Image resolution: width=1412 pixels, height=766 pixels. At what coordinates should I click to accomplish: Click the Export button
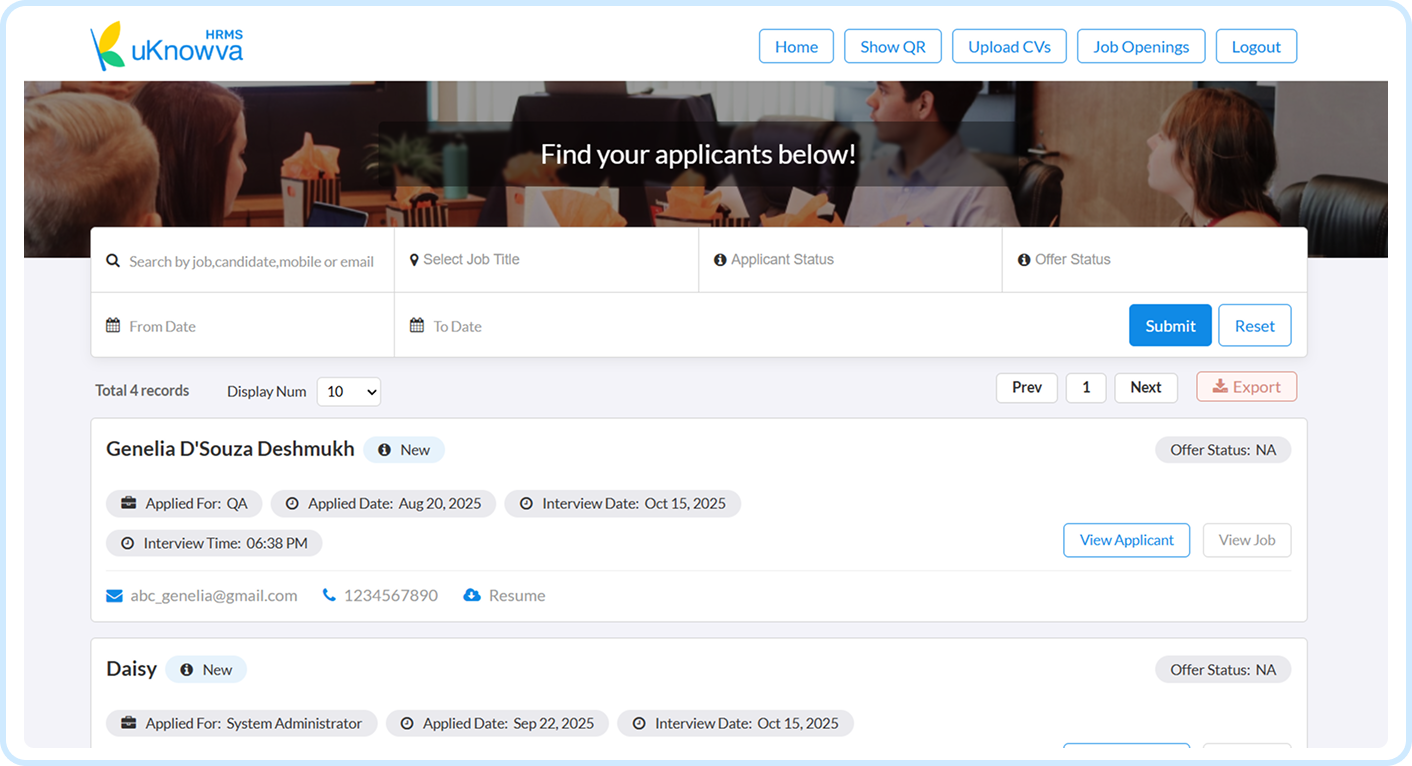tap(1247, 387)
